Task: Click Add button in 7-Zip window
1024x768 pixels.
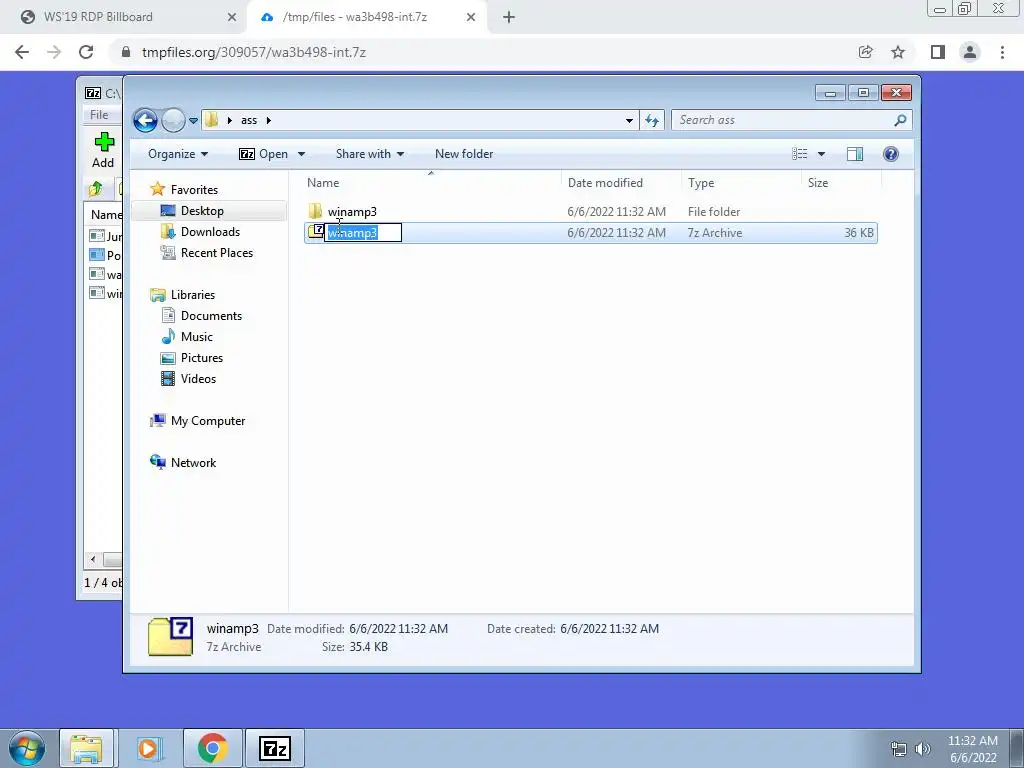Action: tap(103, 150)
